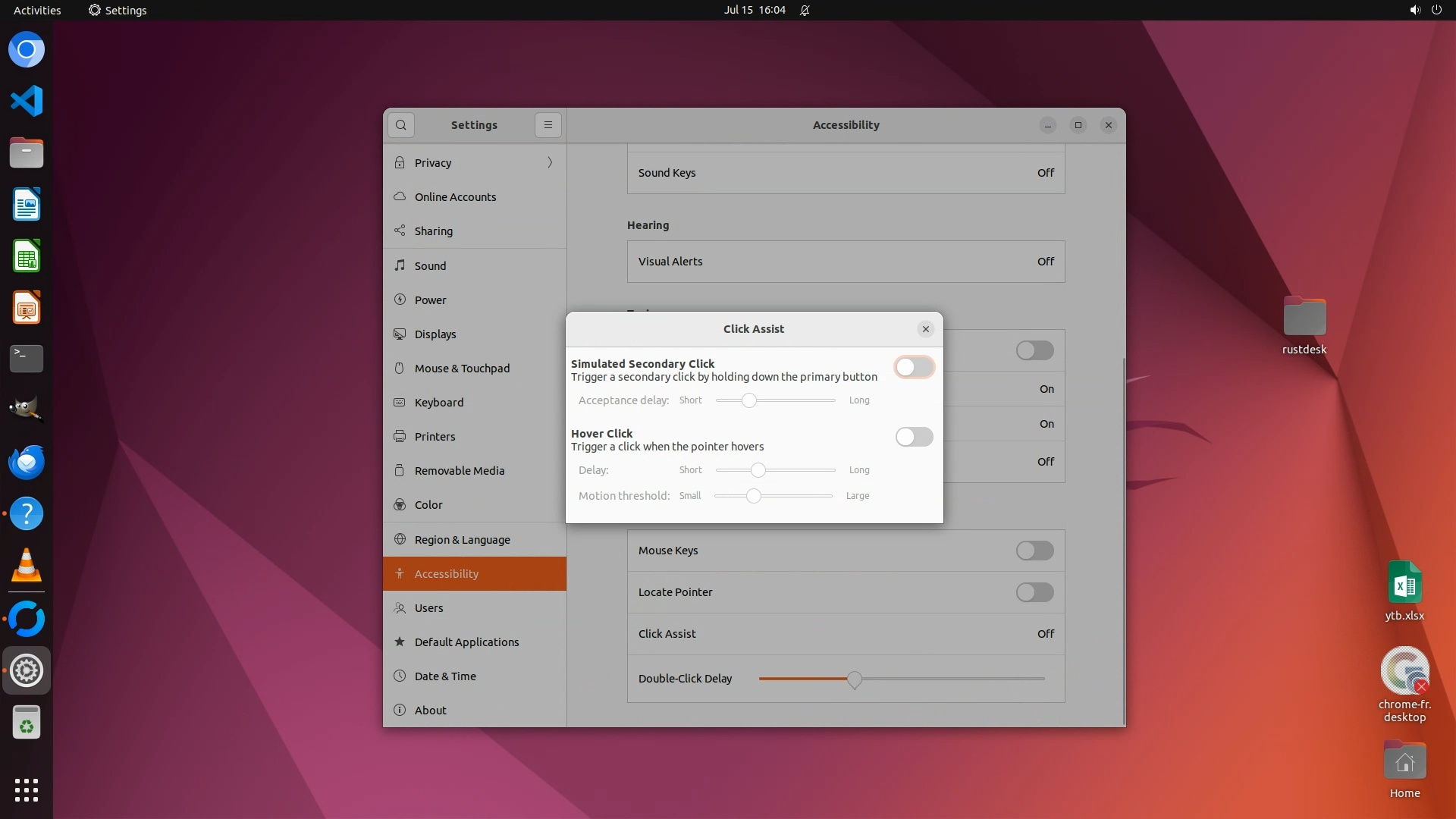Open Visual Studio Code from the dock
Viewport: 1456px width, 819px height.
[27, 101]
